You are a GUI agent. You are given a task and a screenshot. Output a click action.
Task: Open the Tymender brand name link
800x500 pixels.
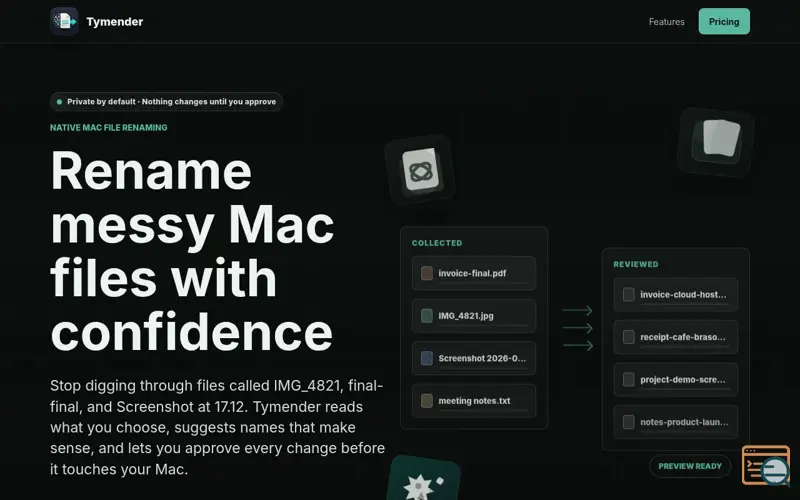coord(114,21)
